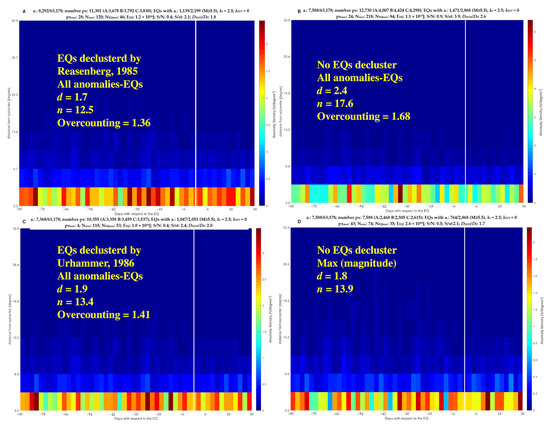Click 'Overcounting = 1.68' label
This screenshot has width=550, height=425.
tap(363, 116)
